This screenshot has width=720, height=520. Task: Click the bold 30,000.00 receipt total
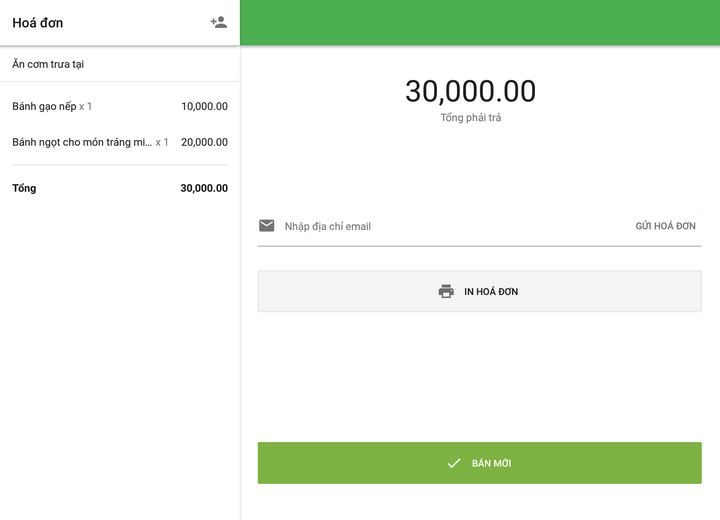coord(204,188)
